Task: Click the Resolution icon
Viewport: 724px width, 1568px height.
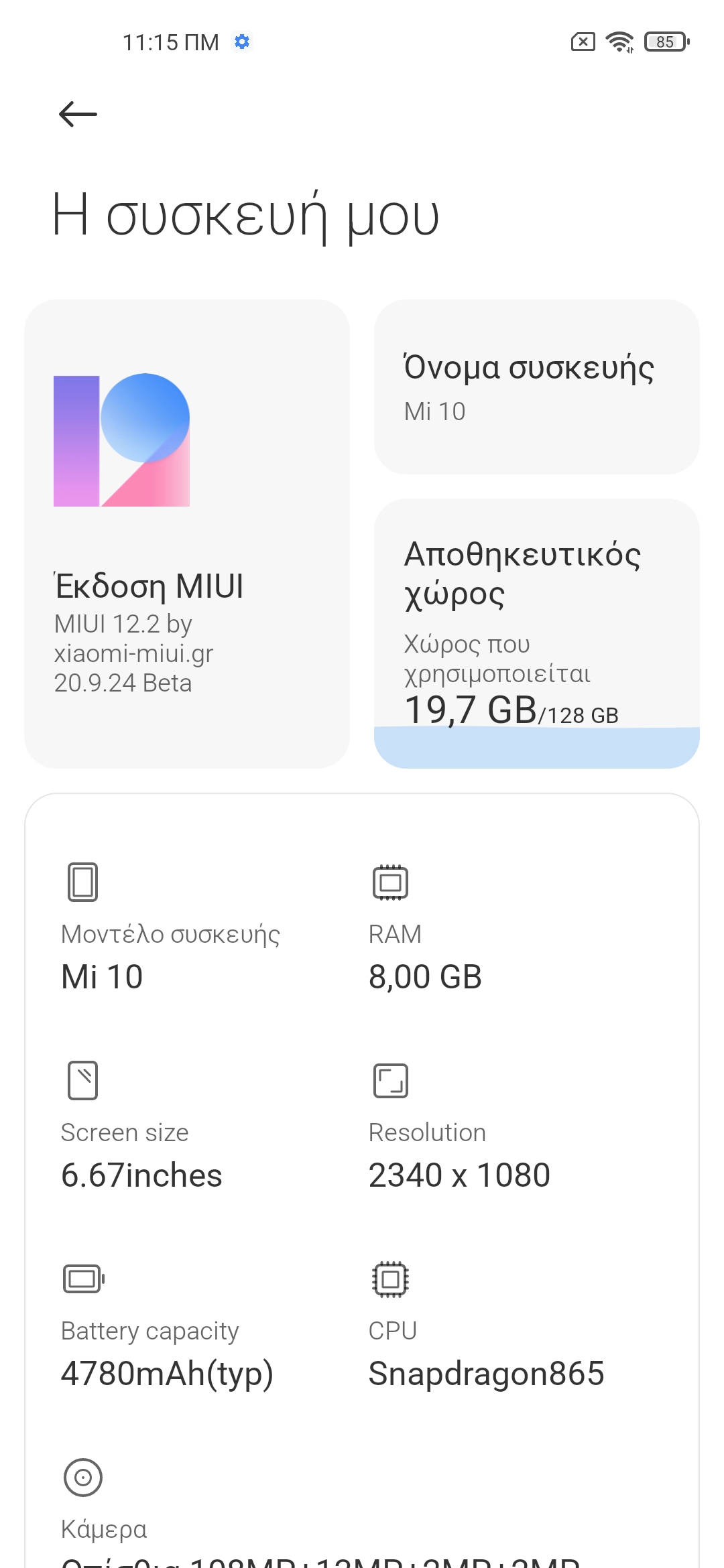Action: click(390, 1080)
